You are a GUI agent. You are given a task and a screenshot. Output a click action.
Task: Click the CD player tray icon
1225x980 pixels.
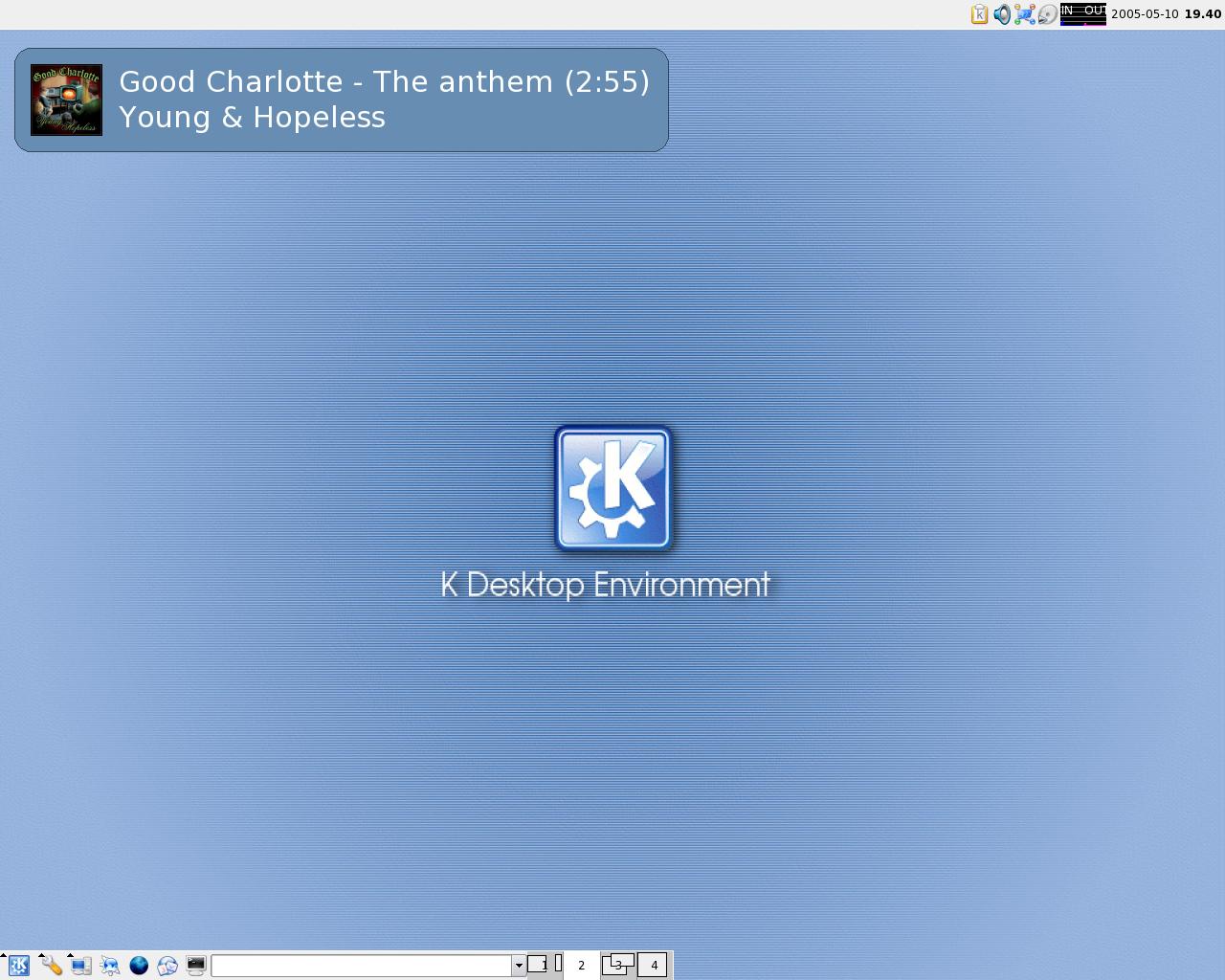[1048, 14]
